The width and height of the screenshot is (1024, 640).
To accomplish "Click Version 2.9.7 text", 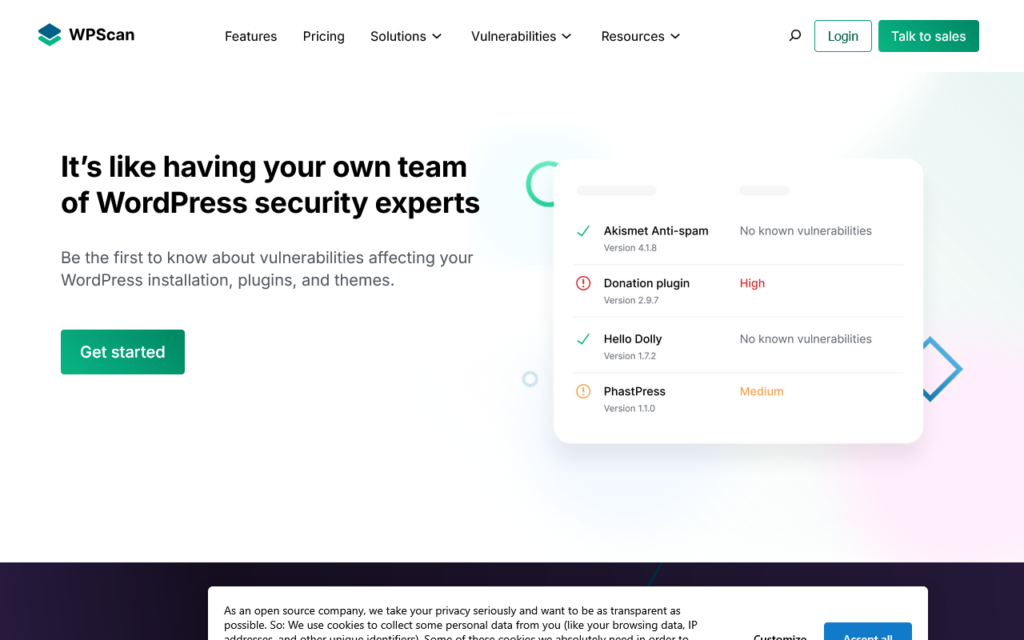I will pyautogui.click(x=631, y=300).
